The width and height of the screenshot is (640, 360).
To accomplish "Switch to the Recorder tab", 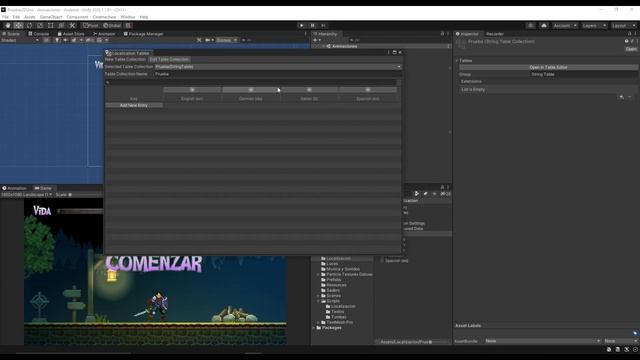I will click(495, 34).
